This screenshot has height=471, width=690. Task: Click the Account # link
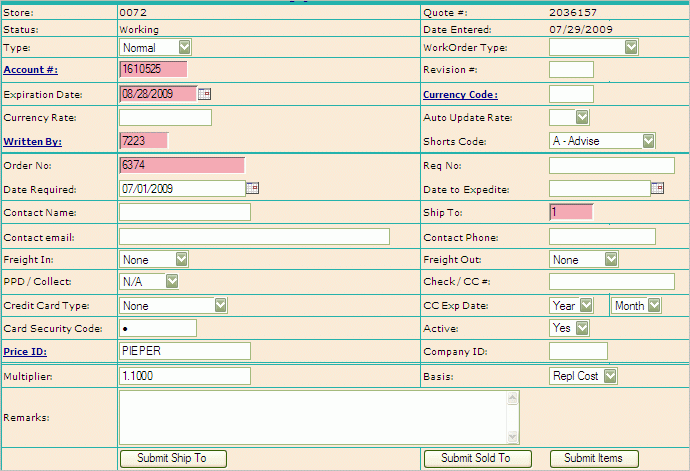click(x=30, y=70)
